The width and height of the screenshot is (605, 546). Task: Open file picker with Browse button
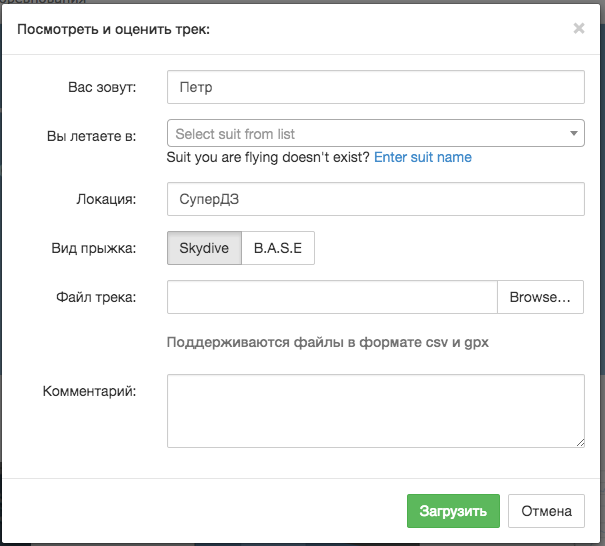(x=540, y=297)
